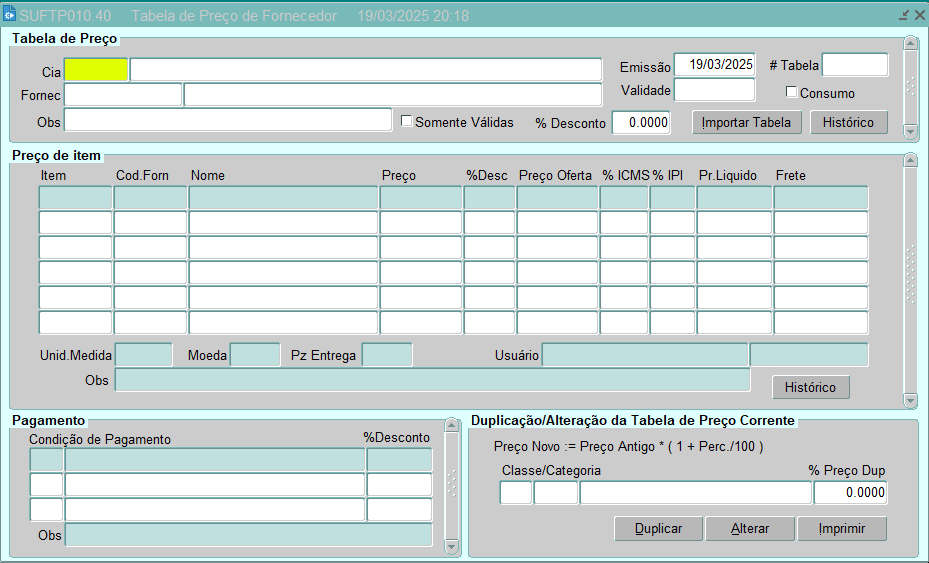This screenshot has height=563, width=929.
Task: Tick the Consumo checkbox
Action: point(792,93)
